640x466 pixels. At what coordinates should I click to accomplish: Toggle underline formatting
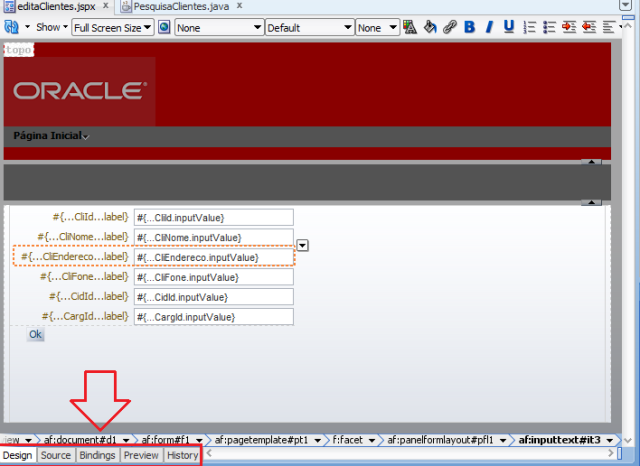point(509,27)
